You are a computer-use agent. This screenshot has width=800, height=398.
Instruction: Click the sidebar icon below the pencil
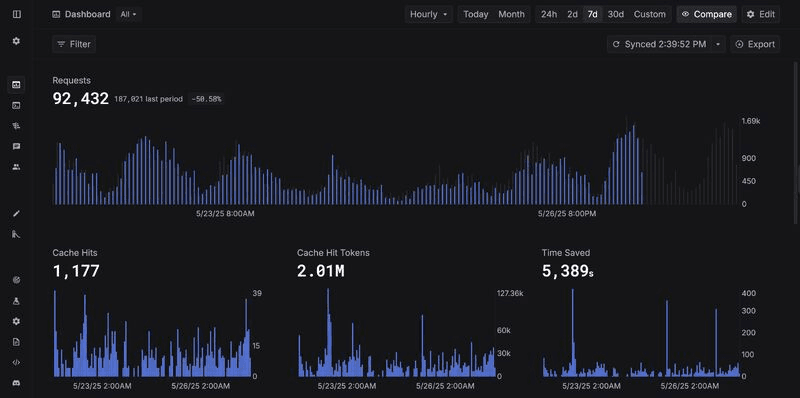click(16, 234)
